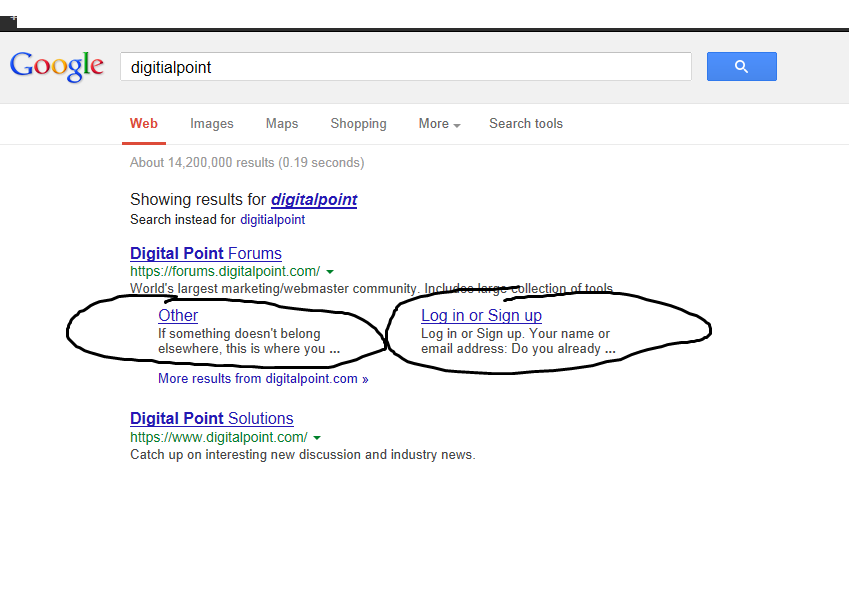849x600 pixels.
Task: Open the Log in or Sign up sitelink
Action: (481, 315)
